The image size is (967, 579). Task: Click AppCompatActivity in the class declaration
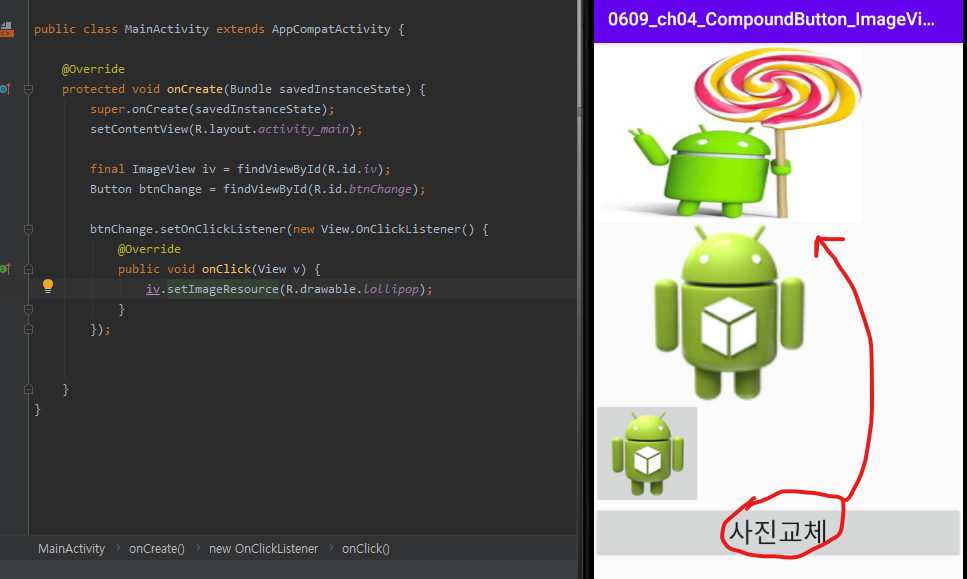(x=331, y=29)
